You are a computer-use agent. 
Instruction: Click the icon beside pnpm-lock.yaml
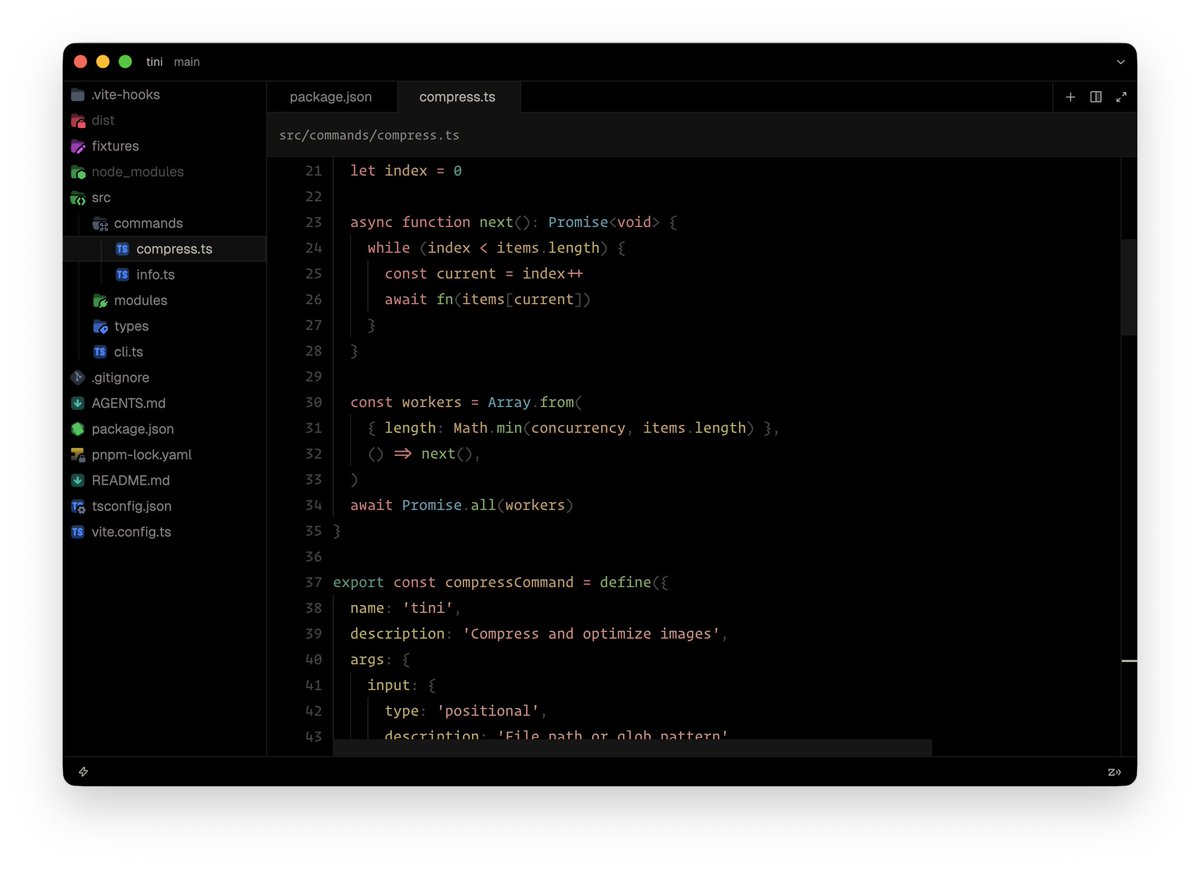[x=78, y=455]
